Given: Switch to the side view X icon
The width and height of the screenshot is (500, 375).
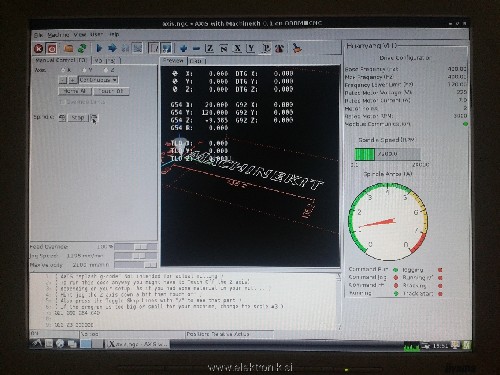Looking at the screenshot, I should 237,49.
